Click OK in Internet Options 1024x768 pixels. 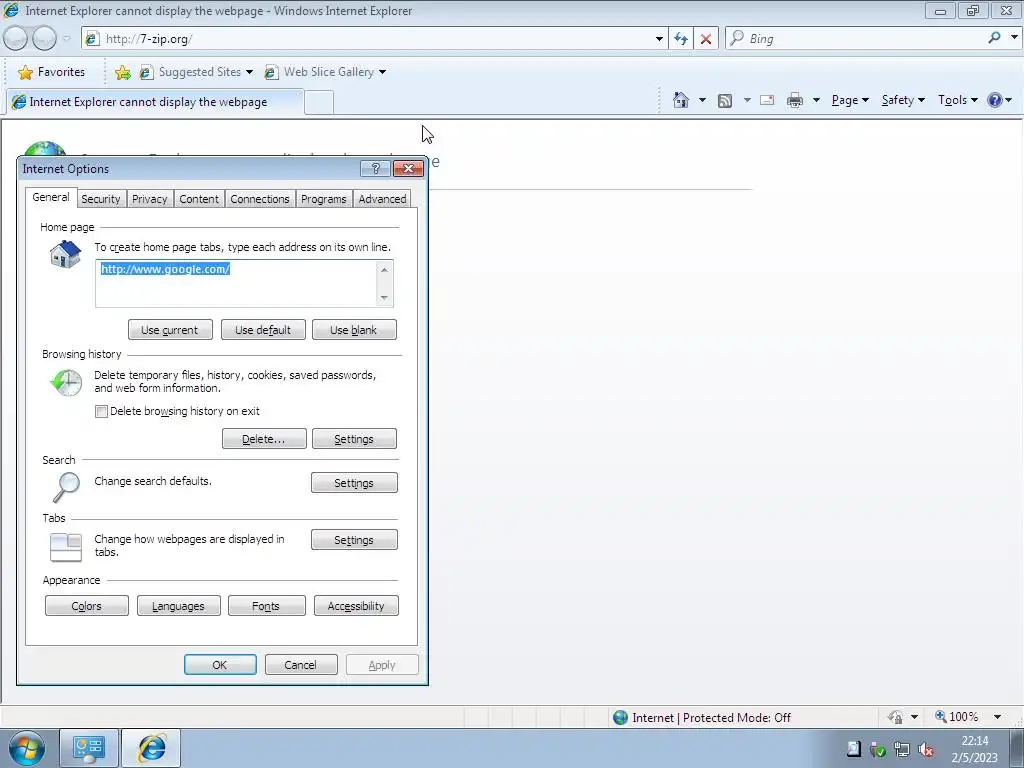coord(220,665)
